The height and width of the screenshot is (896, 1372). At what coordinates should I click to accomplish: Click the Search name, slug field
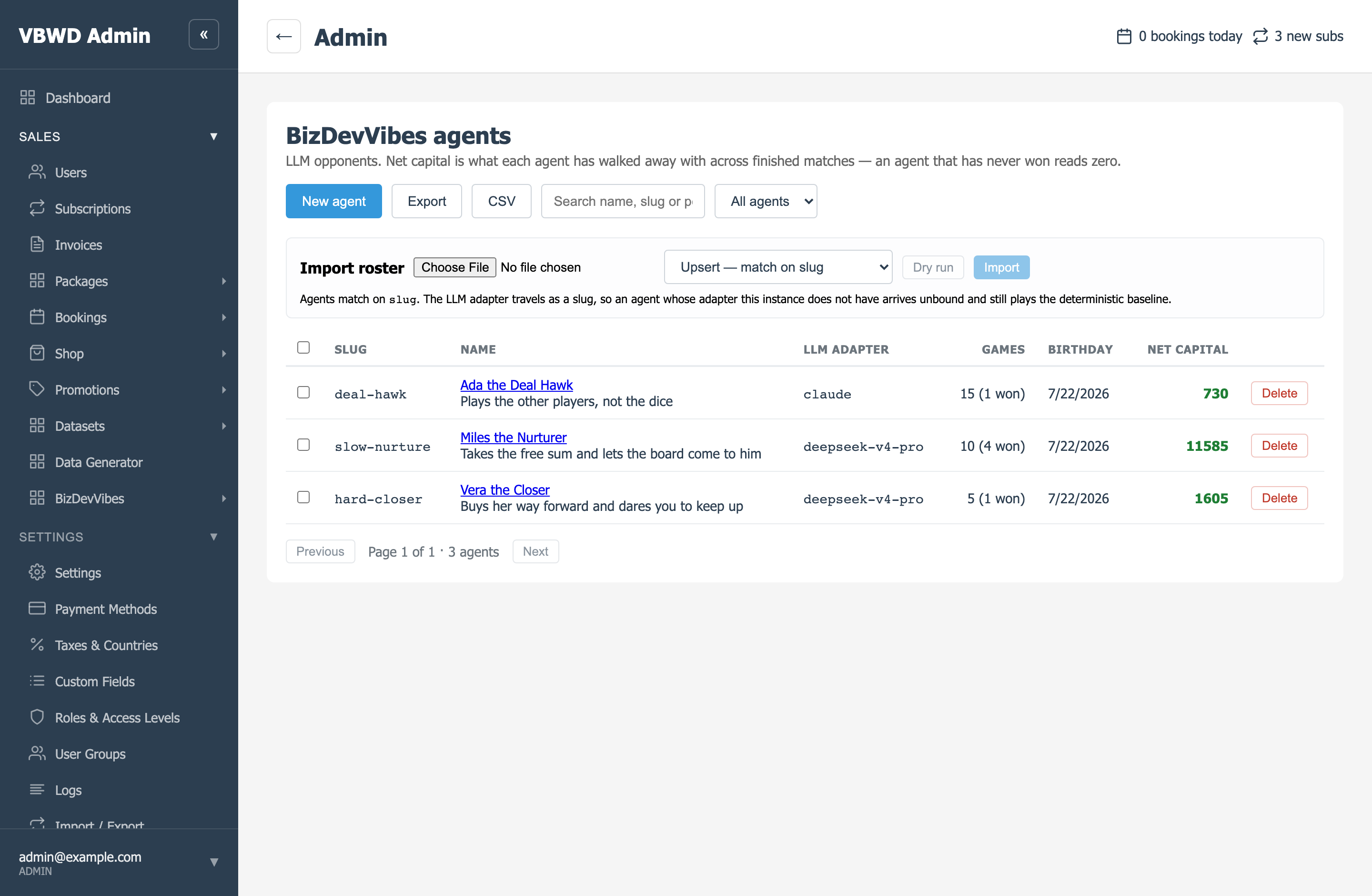[x=623, y=201]
